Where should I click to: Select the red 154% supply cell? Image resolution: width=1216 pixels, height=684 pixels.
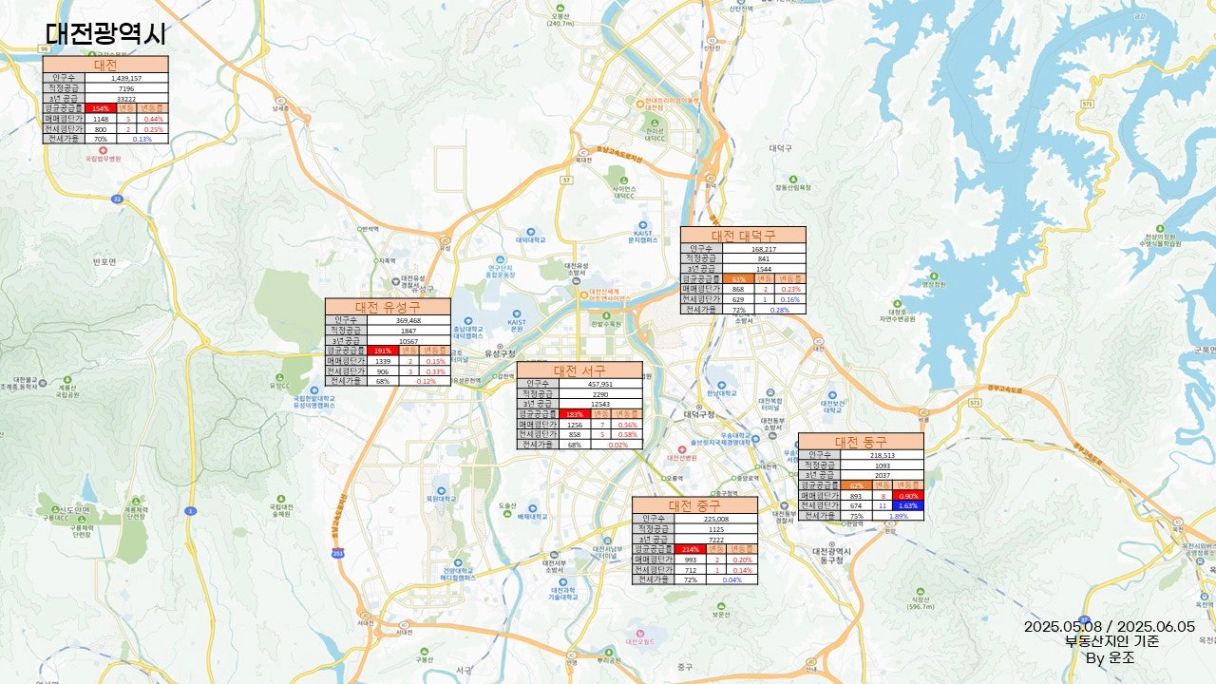pos(99,108)
